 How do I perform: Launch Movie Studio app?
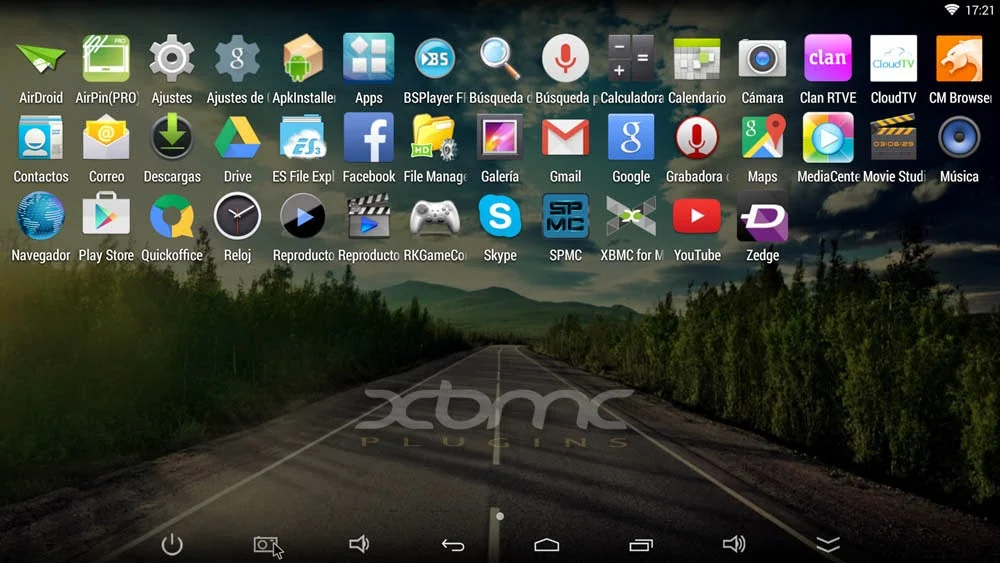click(x=893, y=137)
